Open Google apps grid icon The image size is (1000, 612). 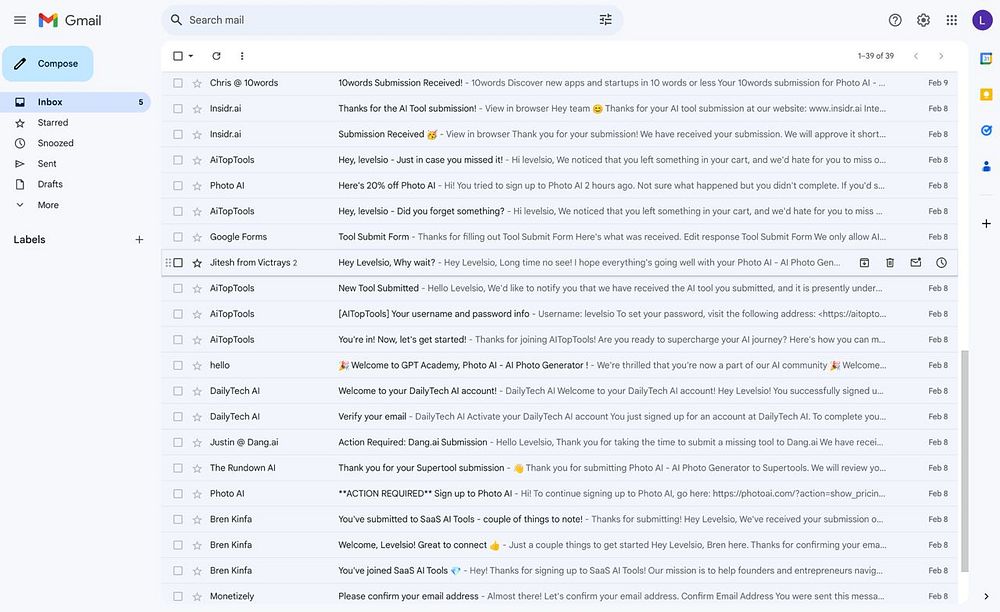[952, 20]
